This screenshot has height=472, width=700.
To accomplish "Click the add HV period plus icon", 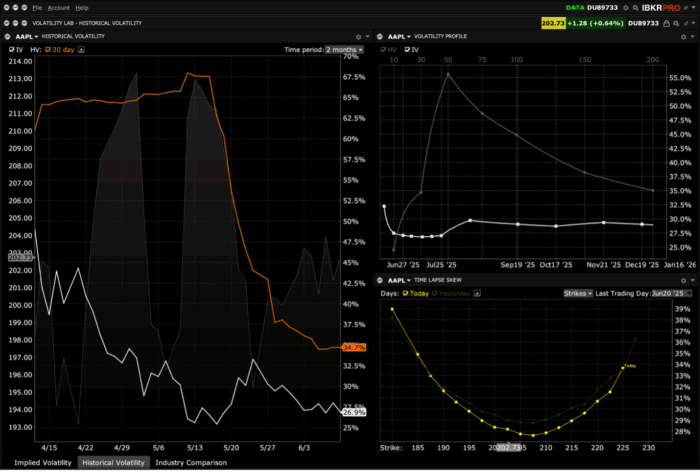I will click(x=81, y=50).
